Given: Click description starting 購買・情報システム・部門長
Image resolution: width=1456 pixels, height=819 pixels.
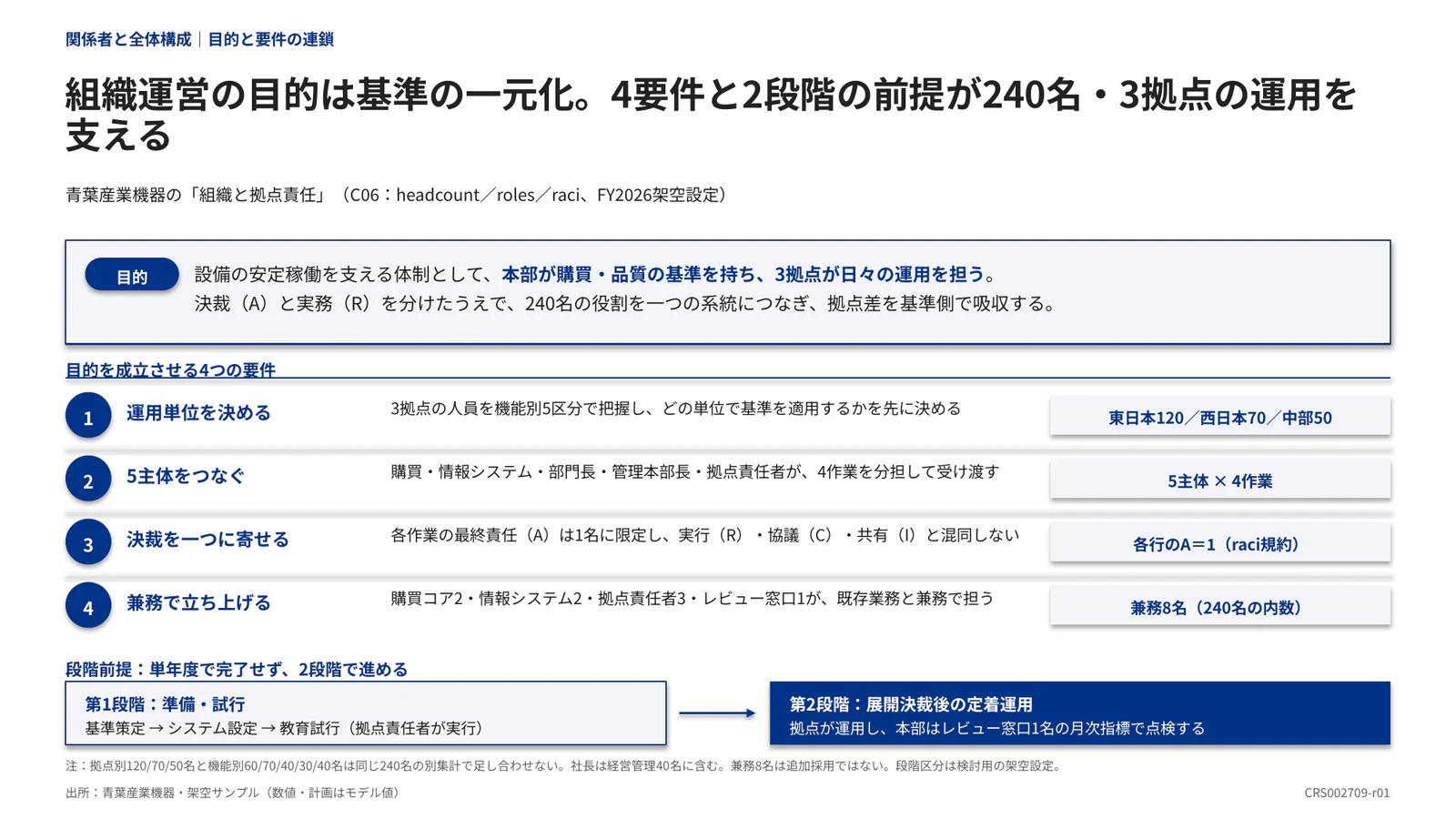Looking at the screenshot, I should click(695, 471).
